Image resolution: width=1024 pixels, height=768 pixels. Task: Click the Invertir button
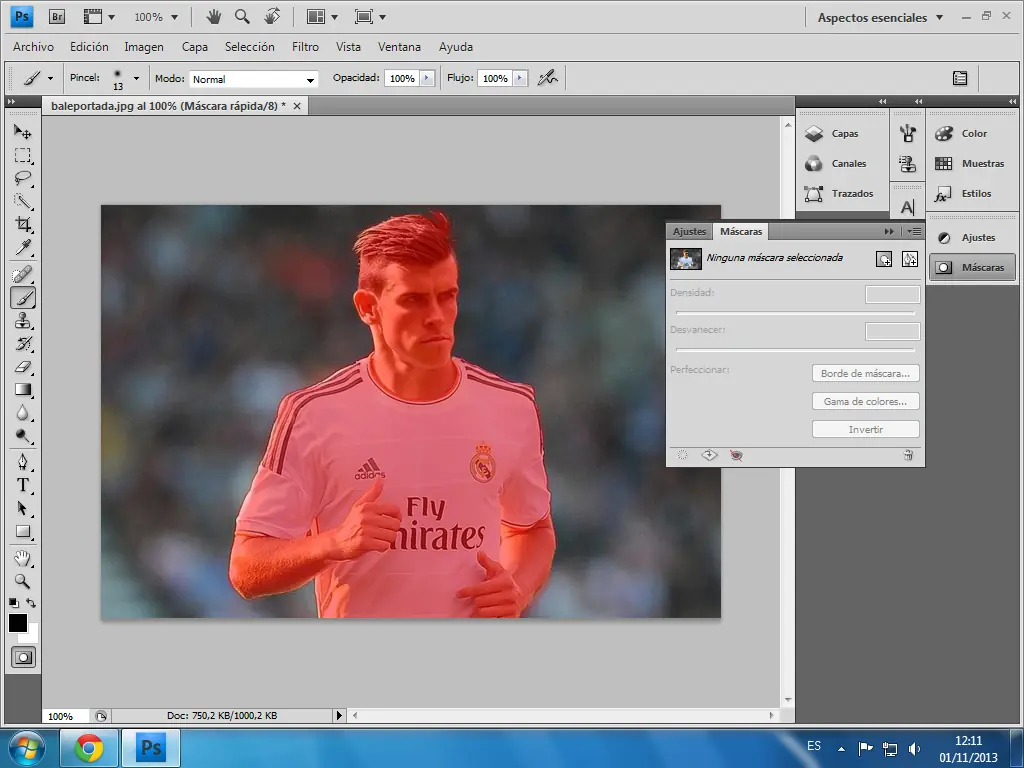[x=865, y=429]
